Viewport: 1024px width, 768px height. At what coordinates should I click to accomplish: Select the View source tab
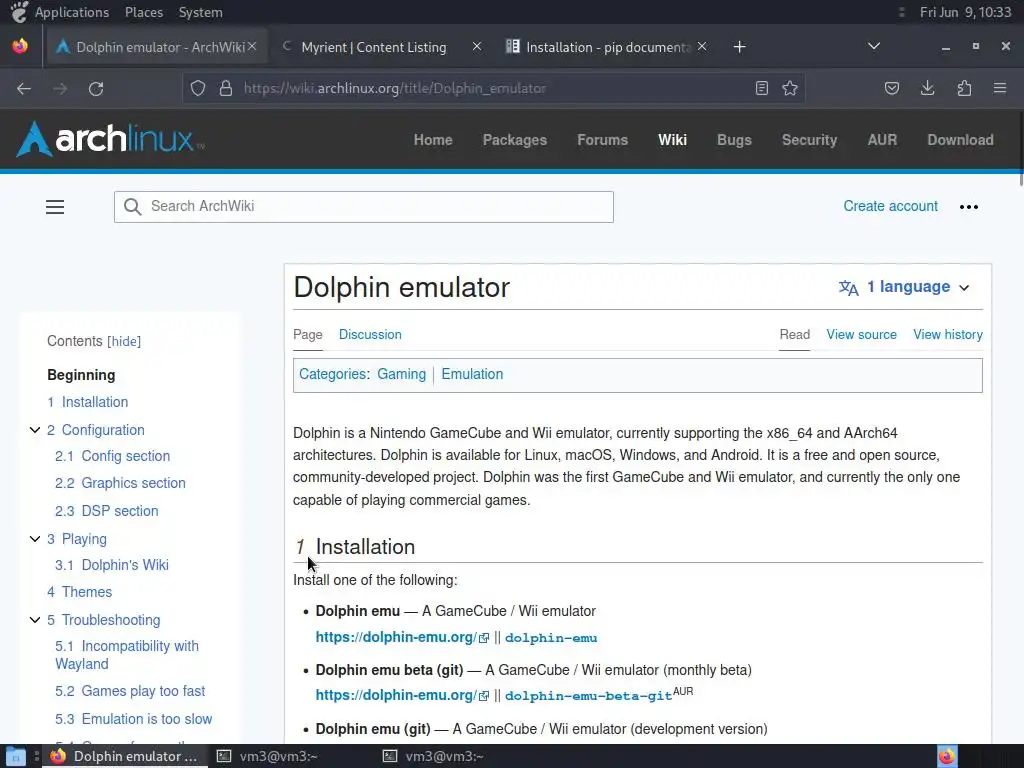(x=861, y=334)
